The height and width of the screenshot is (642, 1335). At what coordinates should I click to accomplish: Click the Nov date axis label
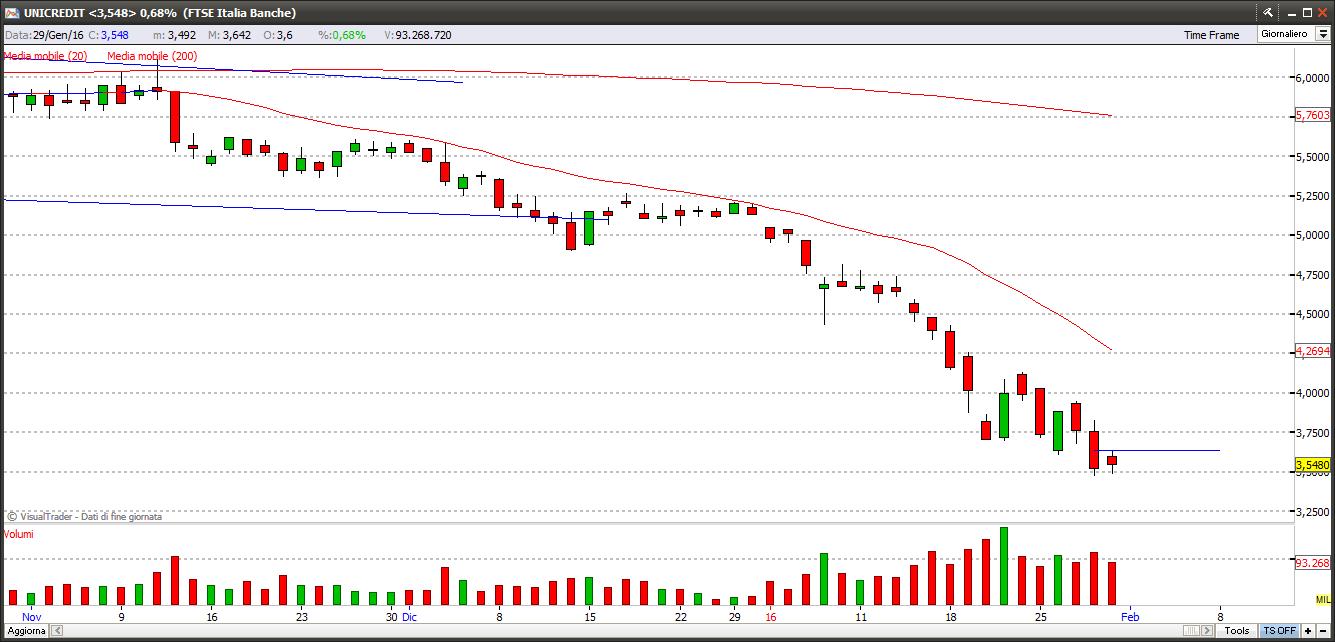[32, 617]
